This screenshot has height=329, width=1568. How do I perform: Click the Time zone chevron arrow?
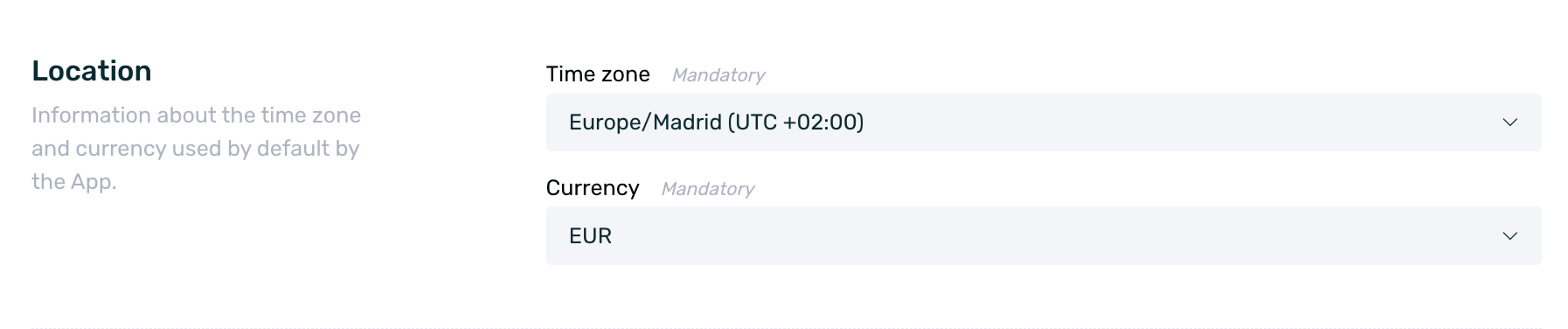tap(1509, 122)
